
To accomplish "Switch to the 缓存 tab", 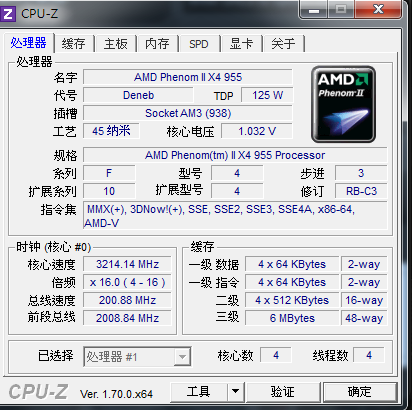I will 74,44.
